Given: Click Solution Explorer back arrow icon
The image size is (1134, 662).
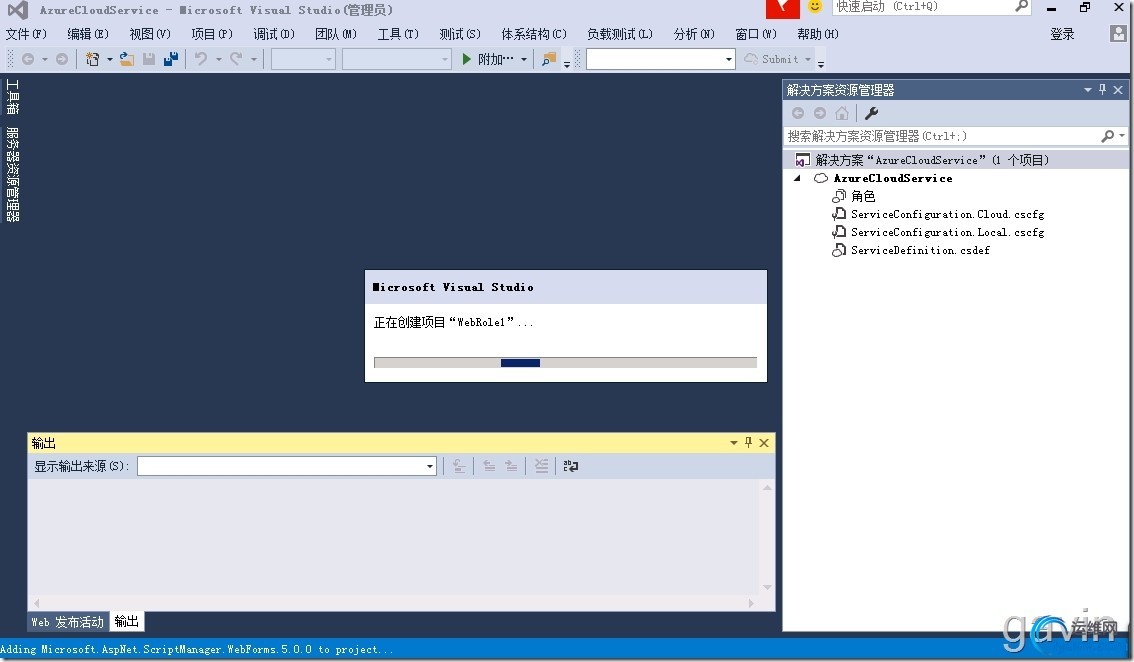Looking at the screenshot, I should click(798, 113).
